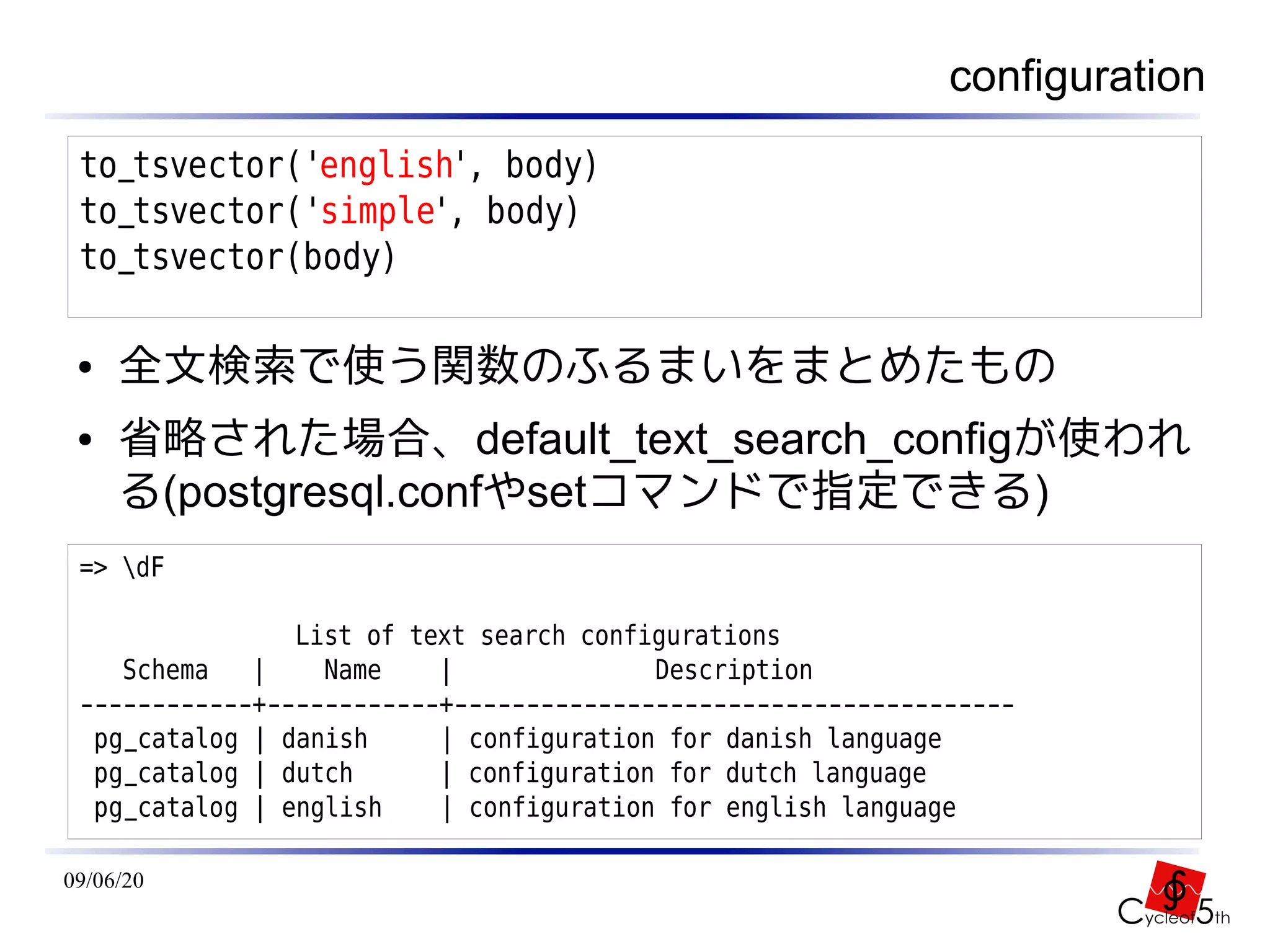This screenshot has height=952, width=1270.
Task: Click the 'Schema' column header
Action: (166, 670)
